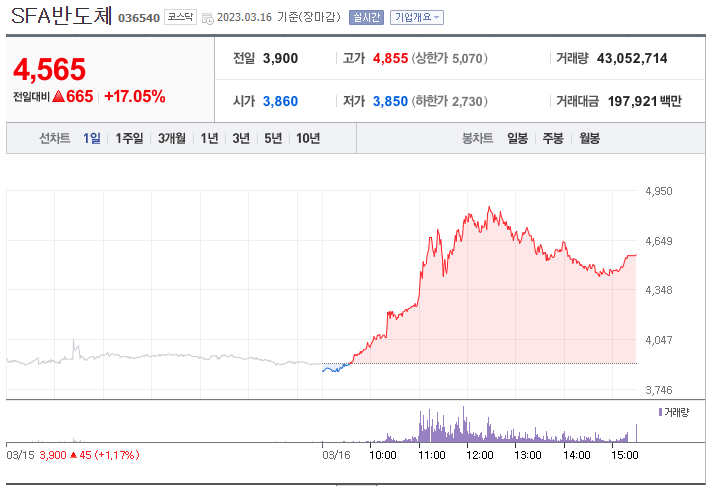
Task: Click the 하한가 2,730 text
Action: point(449,101)
